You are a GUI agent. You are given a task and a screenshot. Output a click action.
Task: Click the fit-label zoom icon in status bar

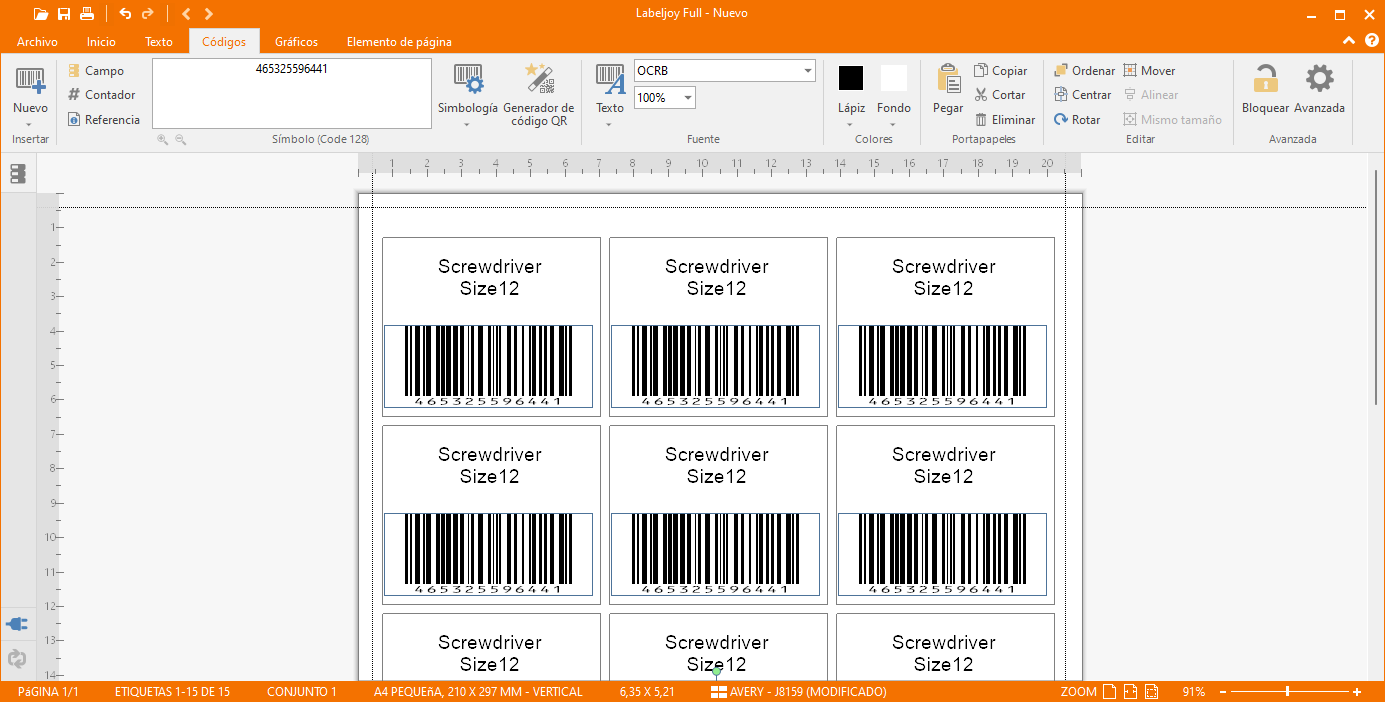click(1151, 692)
